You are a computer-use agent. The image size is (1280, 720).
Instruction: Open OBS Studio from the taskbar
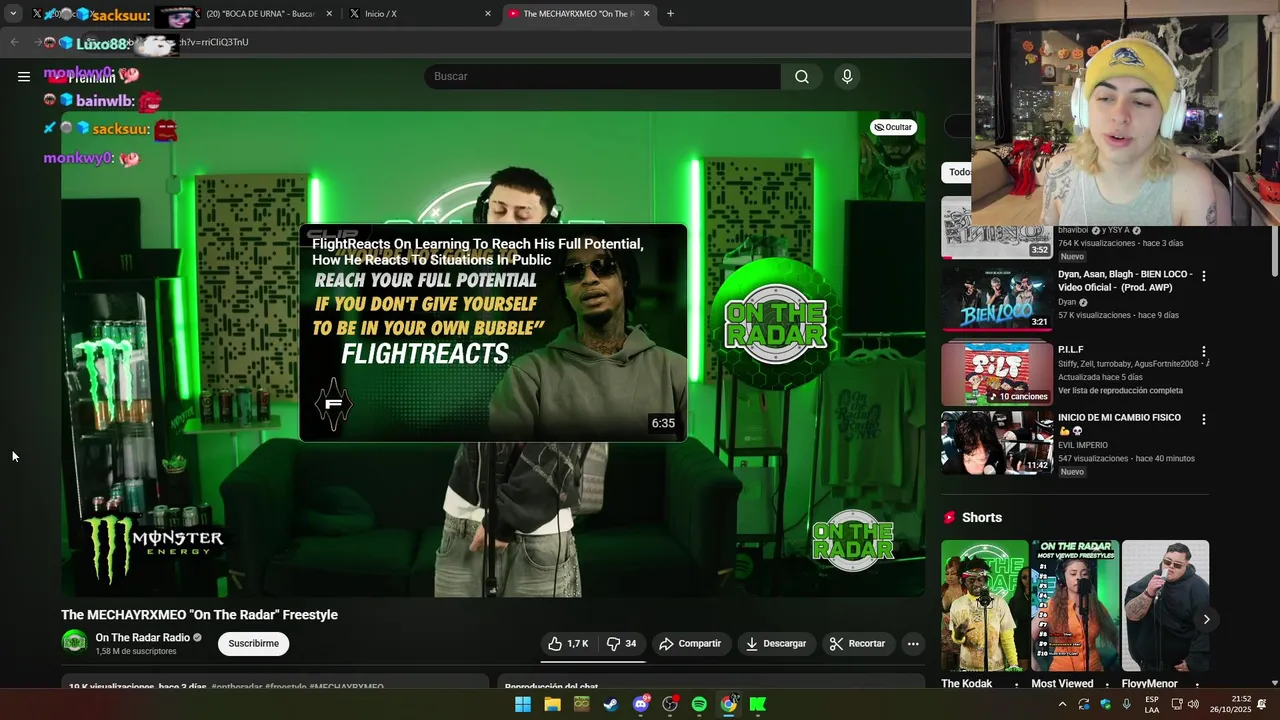point(670,704)
